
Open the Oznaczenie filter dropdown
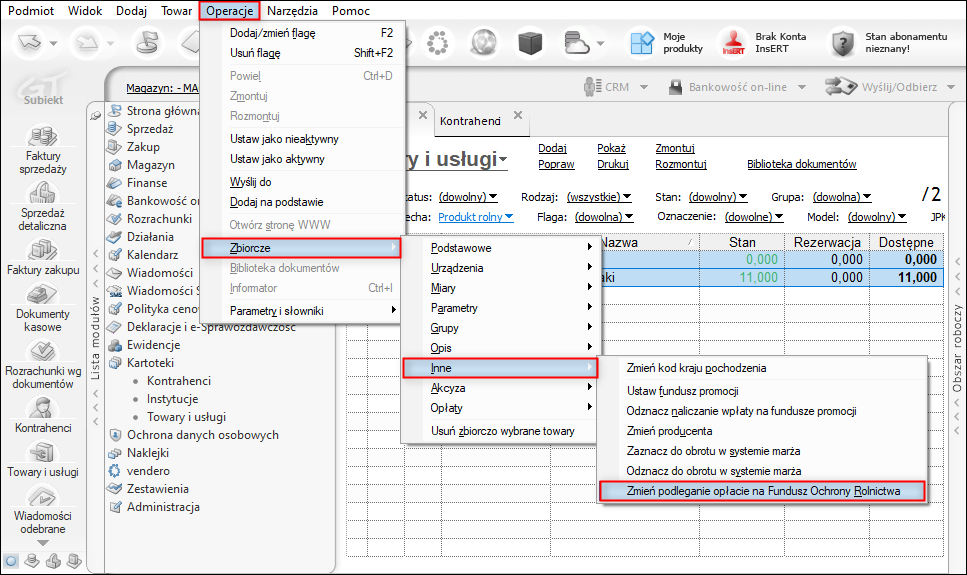[754, 217]
